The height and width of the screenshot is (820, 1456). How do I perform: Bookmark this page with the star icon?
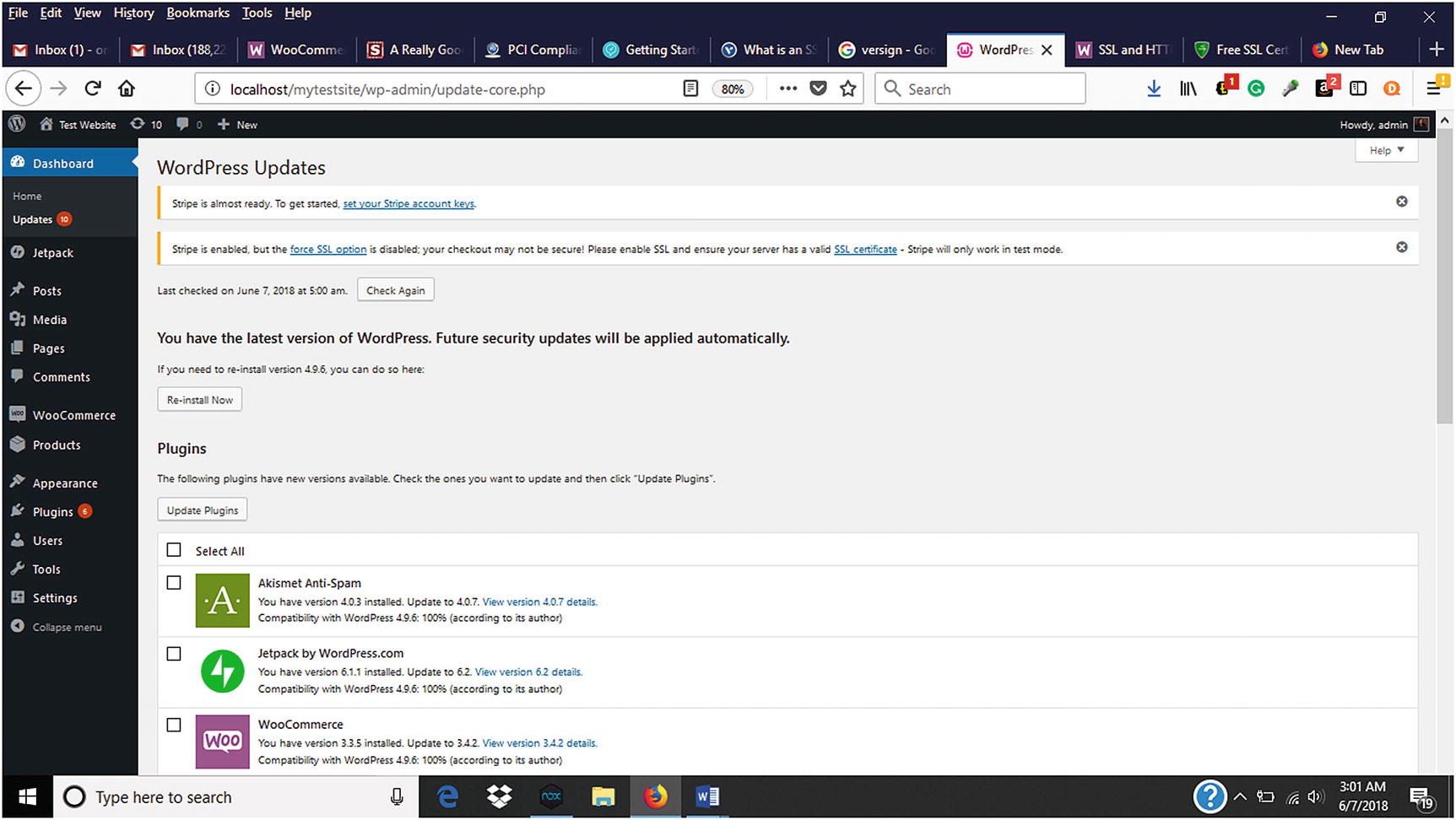(x=848, y=89)
